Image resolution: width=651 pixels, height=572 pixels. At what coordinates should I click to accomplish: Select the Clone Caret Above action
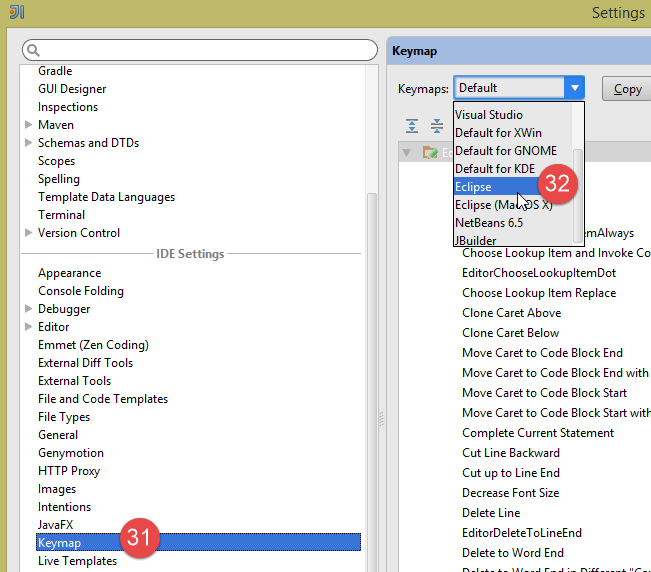[x=511, y=313]
